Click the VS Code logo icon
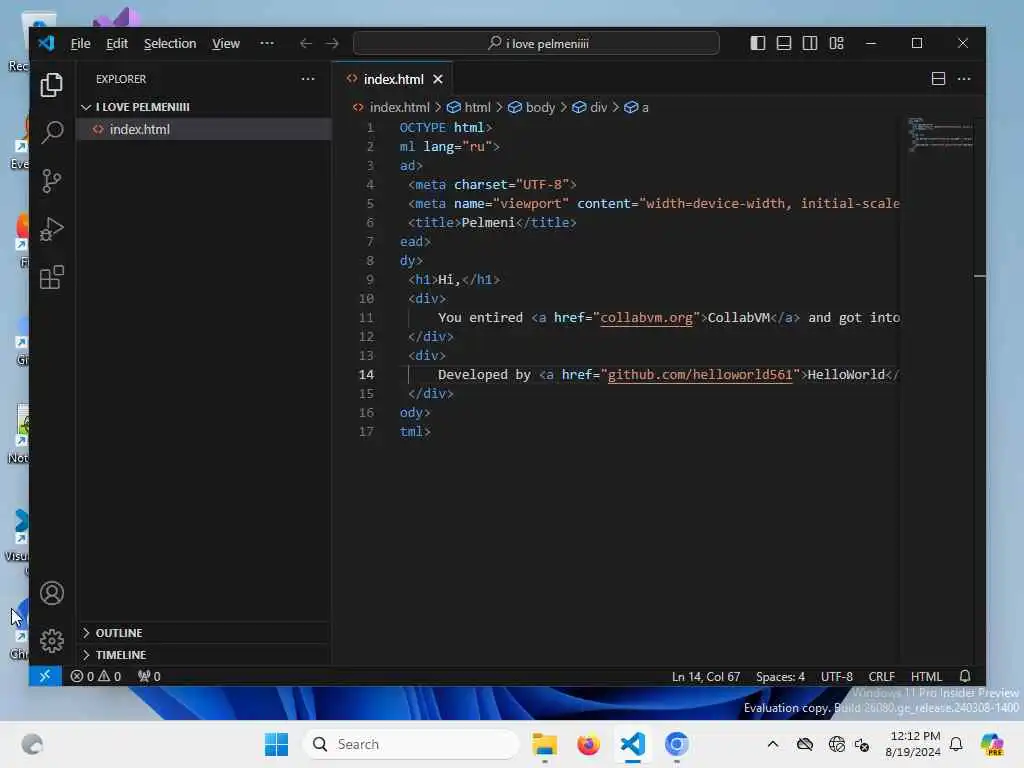This screenshot has height=768, width=1024. pos(46,43)
